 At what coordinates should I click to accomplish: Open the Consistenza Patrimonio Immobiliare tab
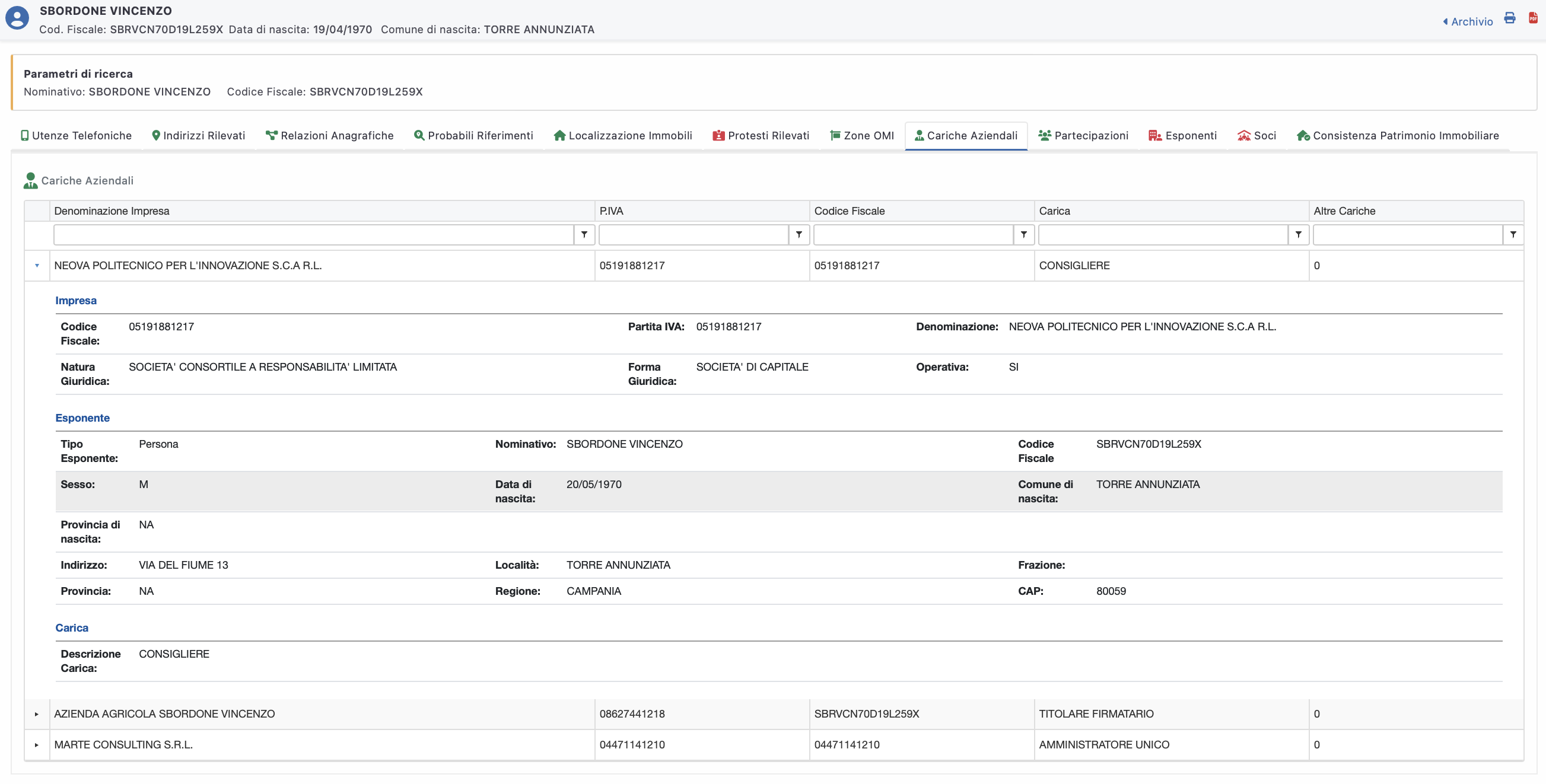(x=1397, y=136)
